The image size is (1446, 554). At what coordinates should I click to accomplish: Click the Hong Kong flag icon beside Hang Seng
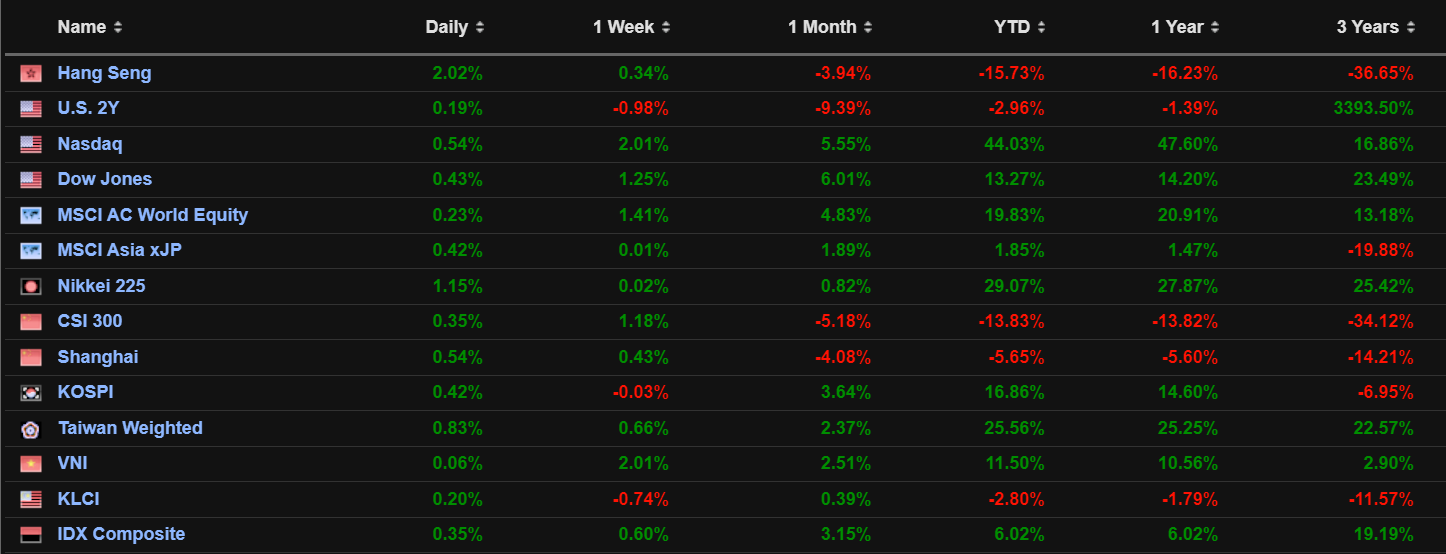coord(31,74)
